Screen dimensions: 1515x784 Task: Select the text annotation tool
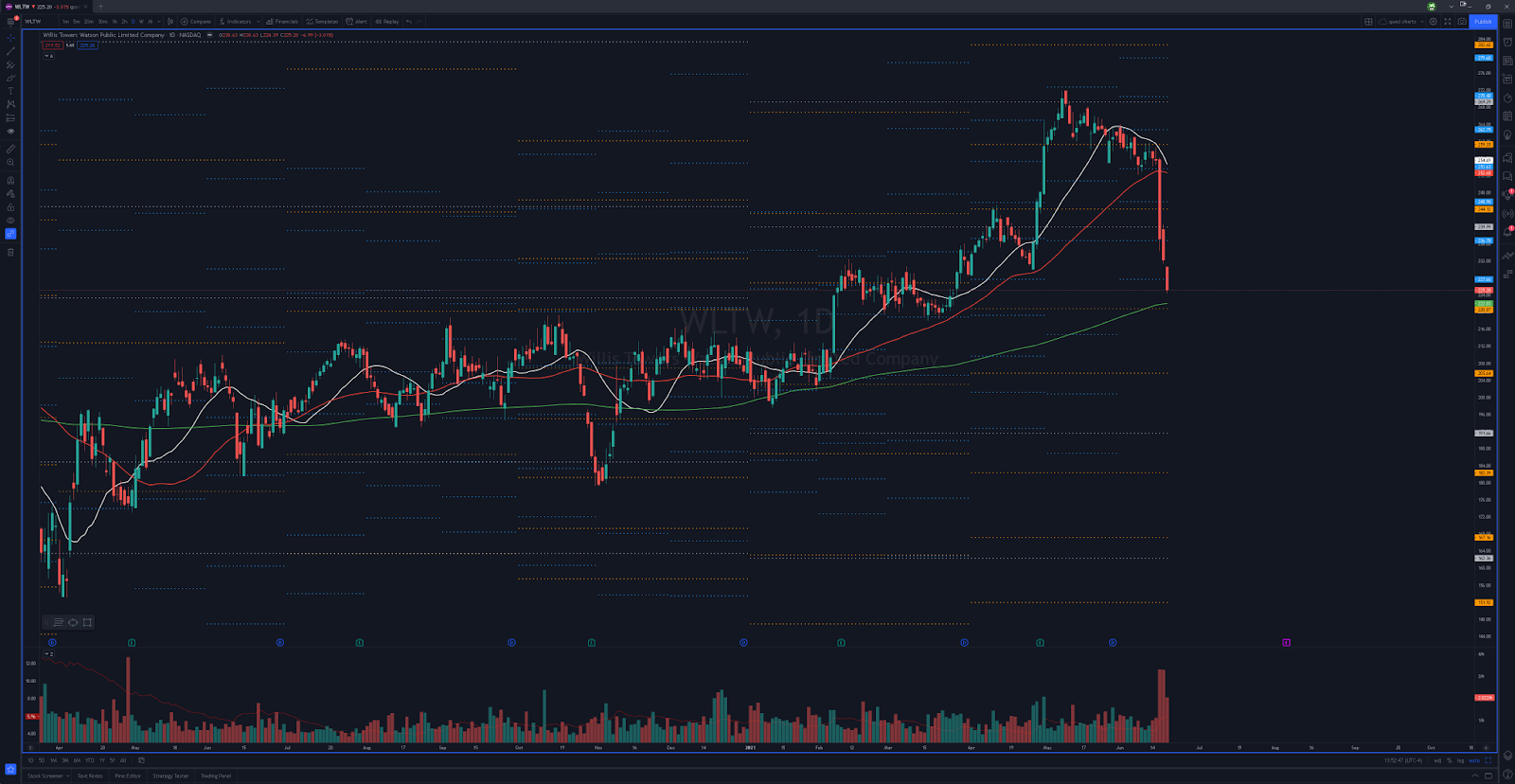(10, 91)
